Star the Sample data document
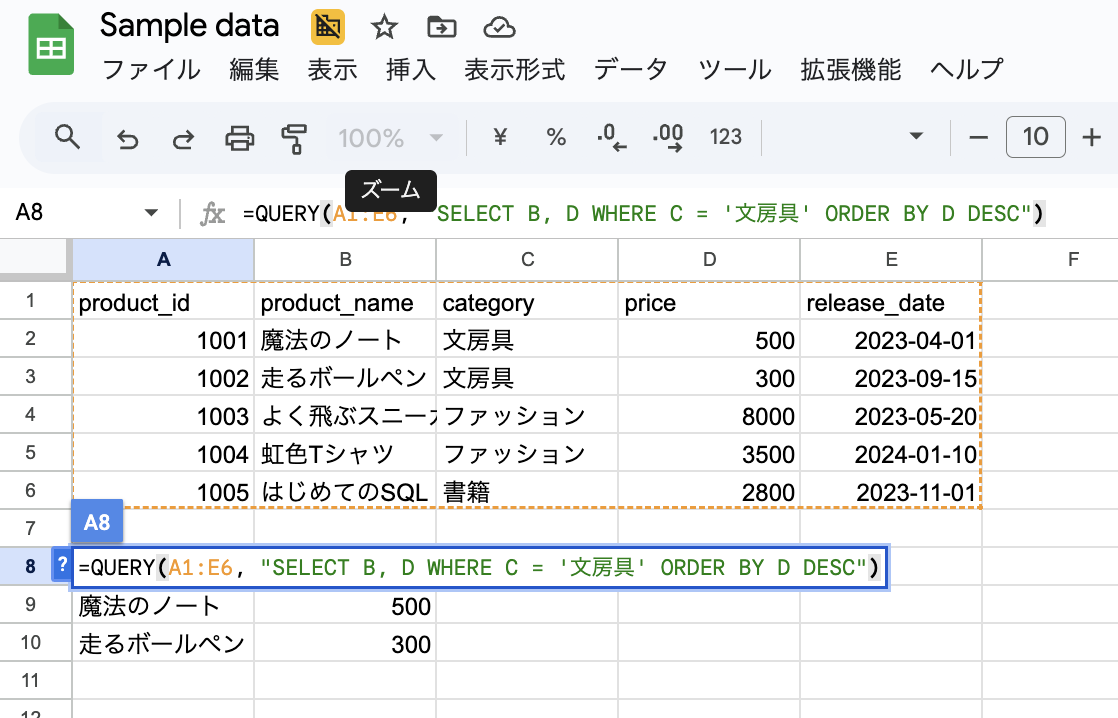The height and width of the screenshot is (718, 1118). (x=384, y=27)
